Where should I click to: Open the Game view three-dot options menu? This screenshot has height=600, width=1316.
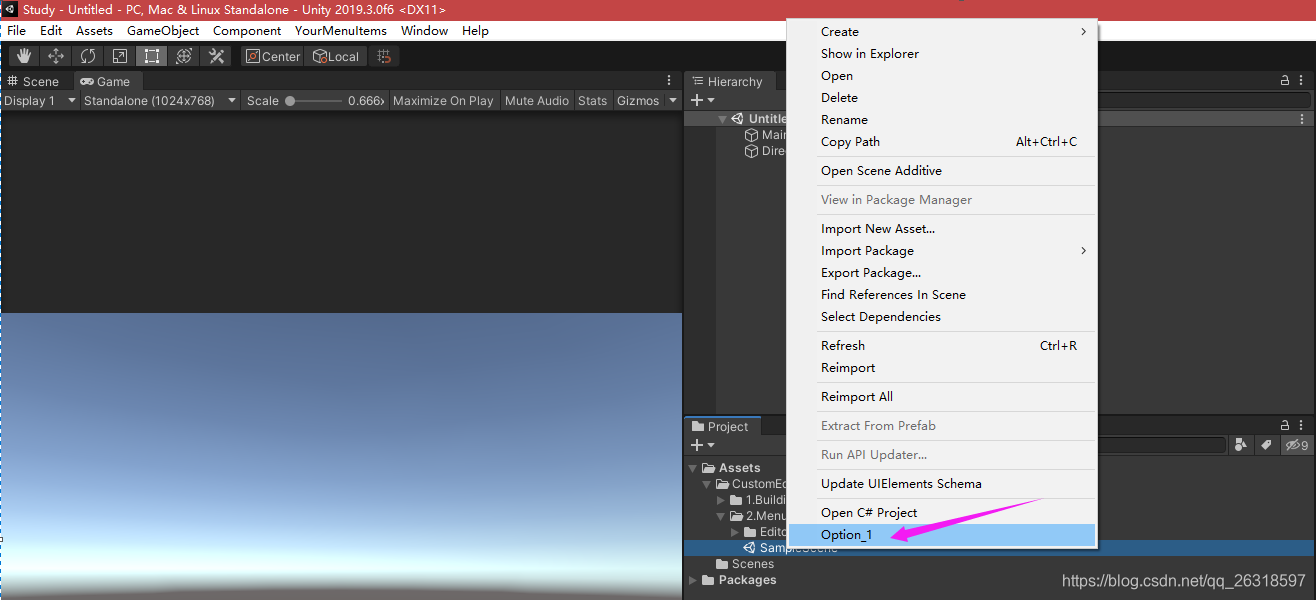tap(669, 81)
